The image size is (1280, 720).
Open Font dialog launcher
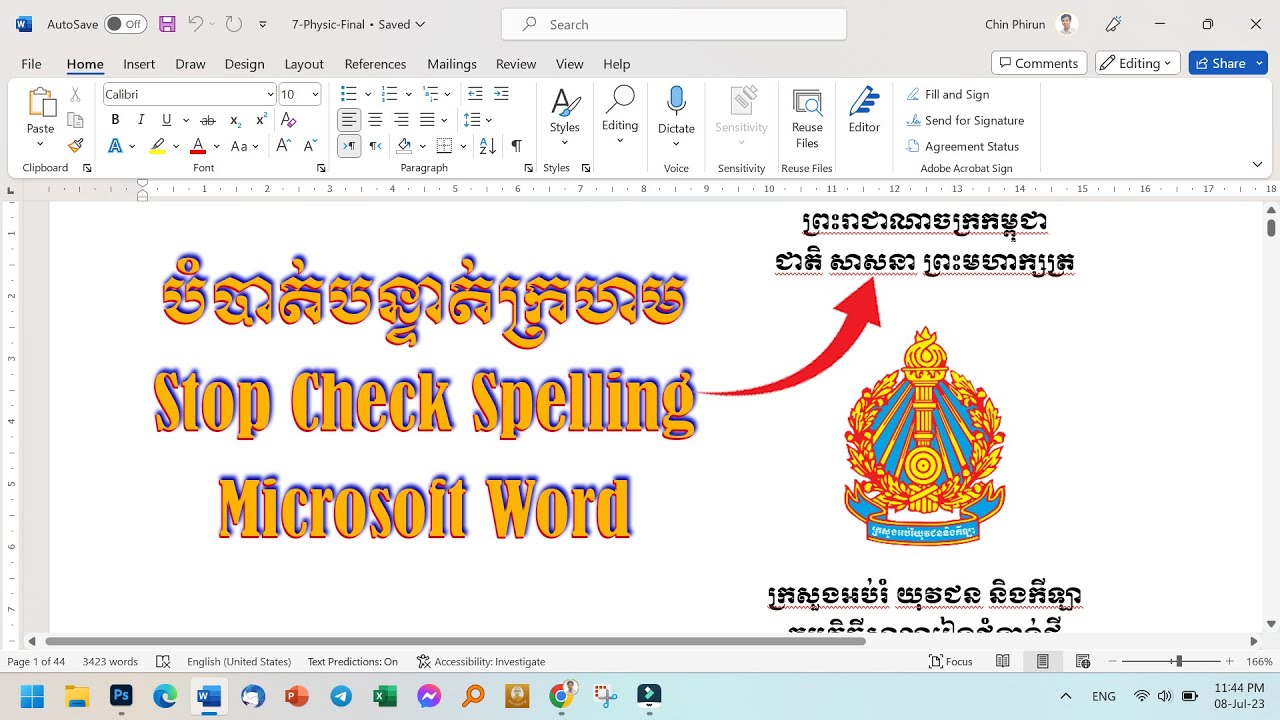[x=321, y=168]
